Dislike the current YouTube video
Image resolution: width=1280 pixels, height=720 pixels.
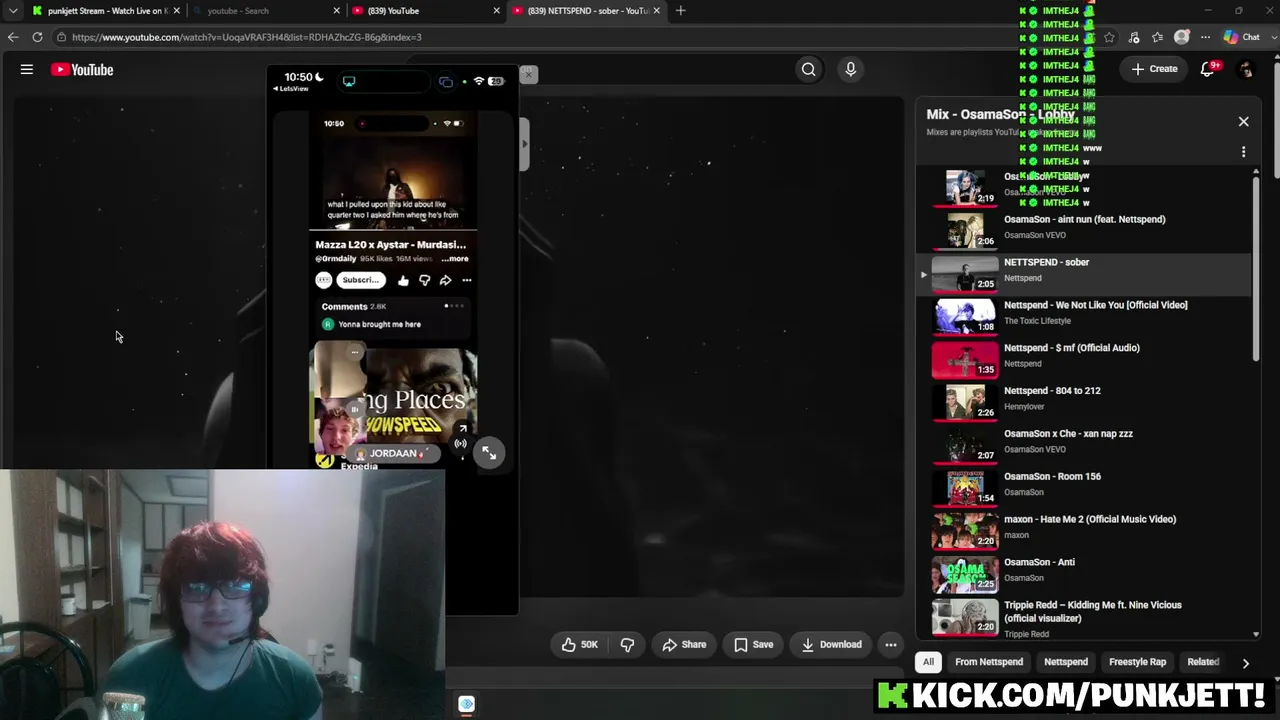coord(627,645)
